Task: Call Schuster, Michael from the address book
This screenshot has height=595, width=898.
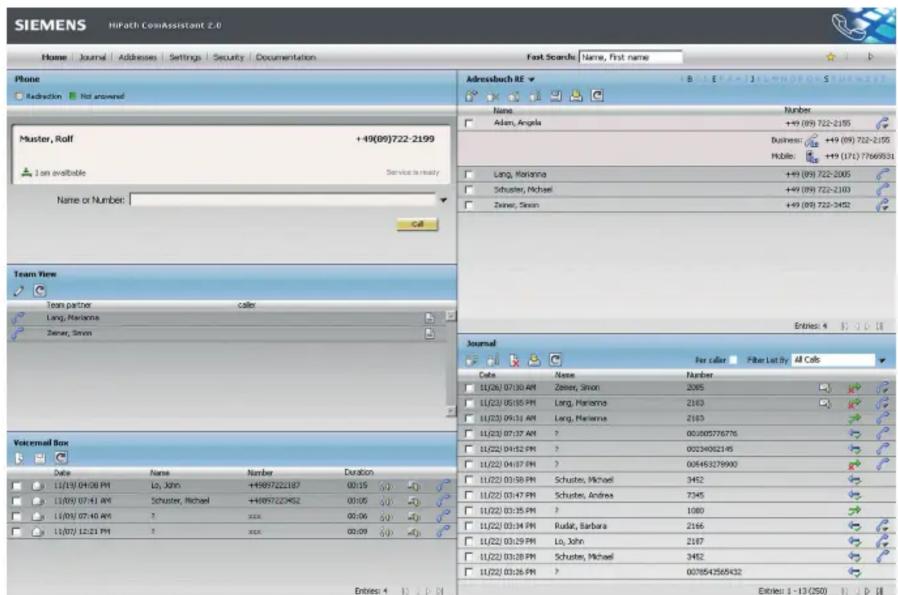Action: point(882,190)
